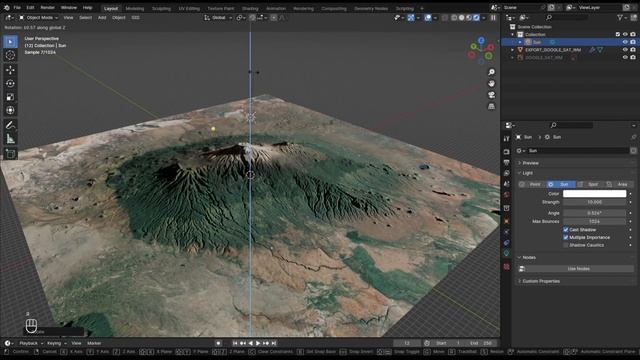Select the Annotate tool
Image resolution: width=640 pixels, height=360 pixels.
click(11, 125)
